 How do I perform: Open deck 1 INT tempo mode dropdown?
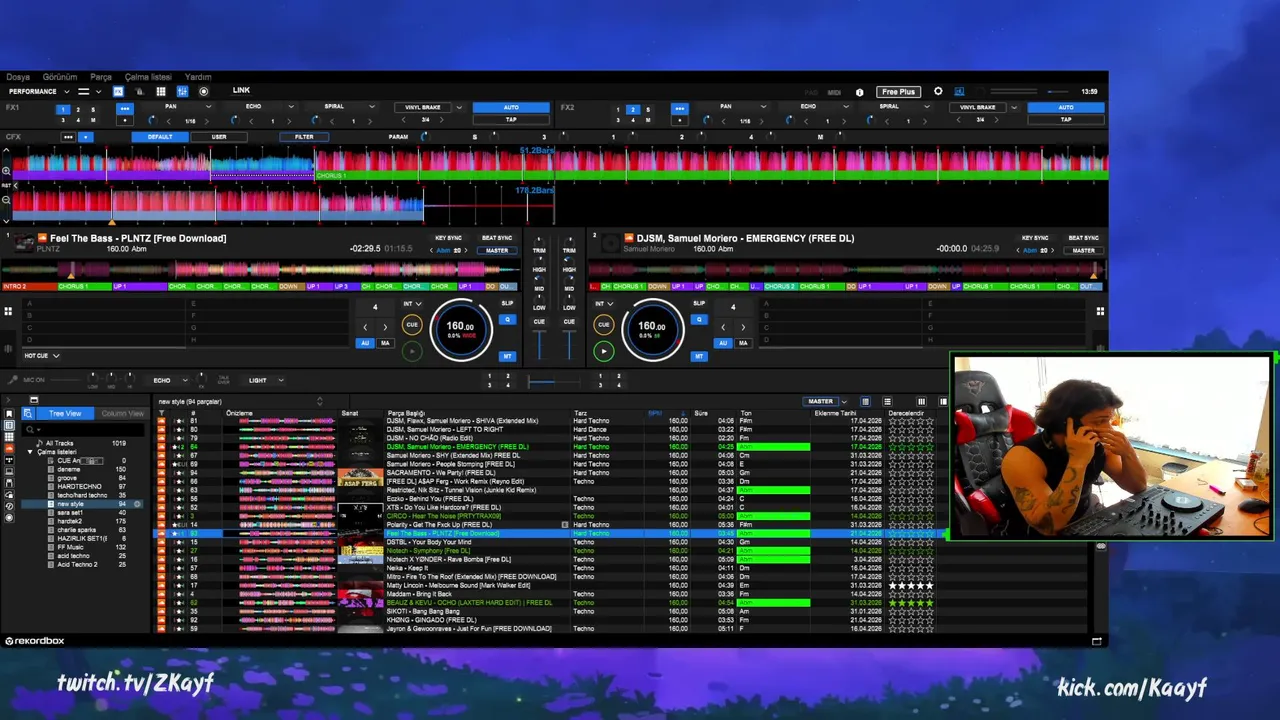[412, 303]
